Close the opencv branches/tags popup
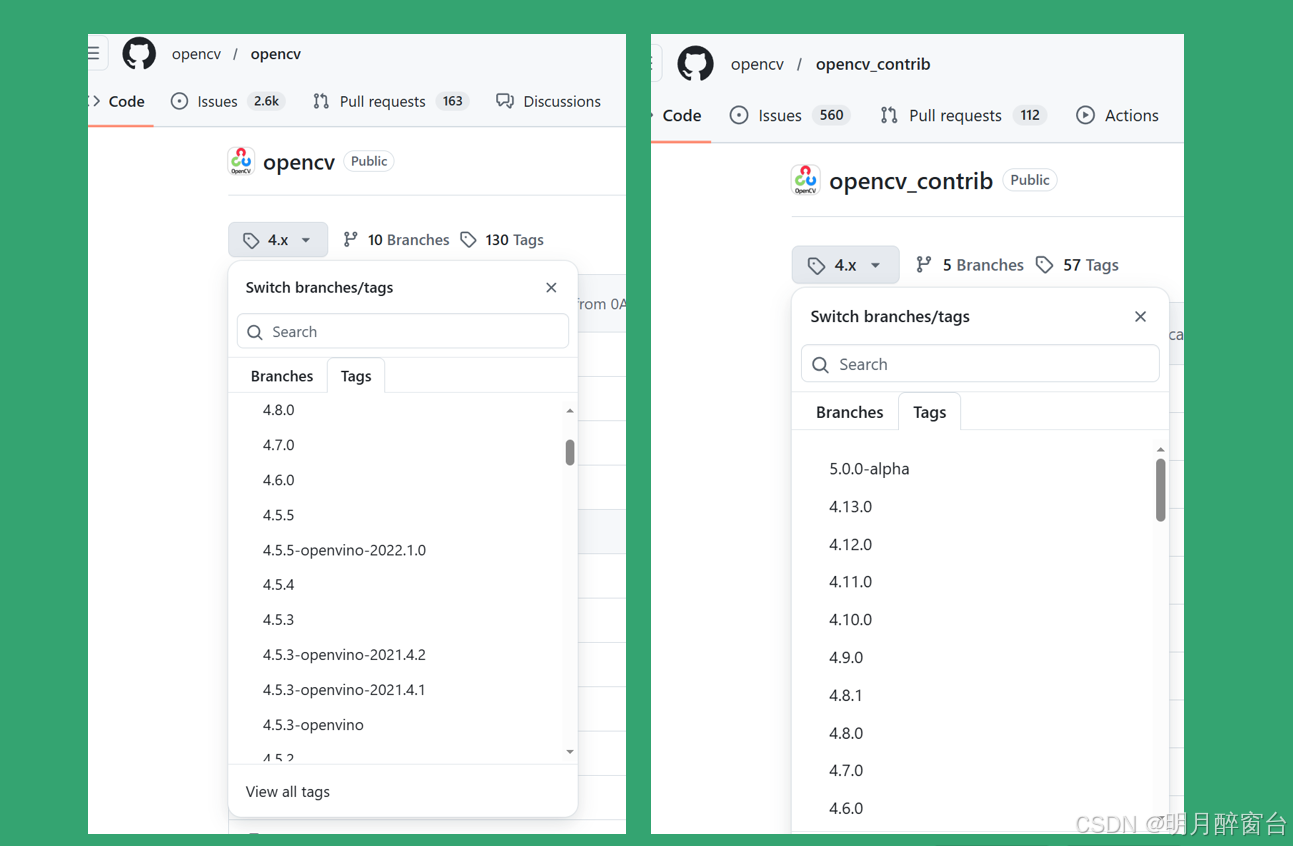 coord(551,288)
